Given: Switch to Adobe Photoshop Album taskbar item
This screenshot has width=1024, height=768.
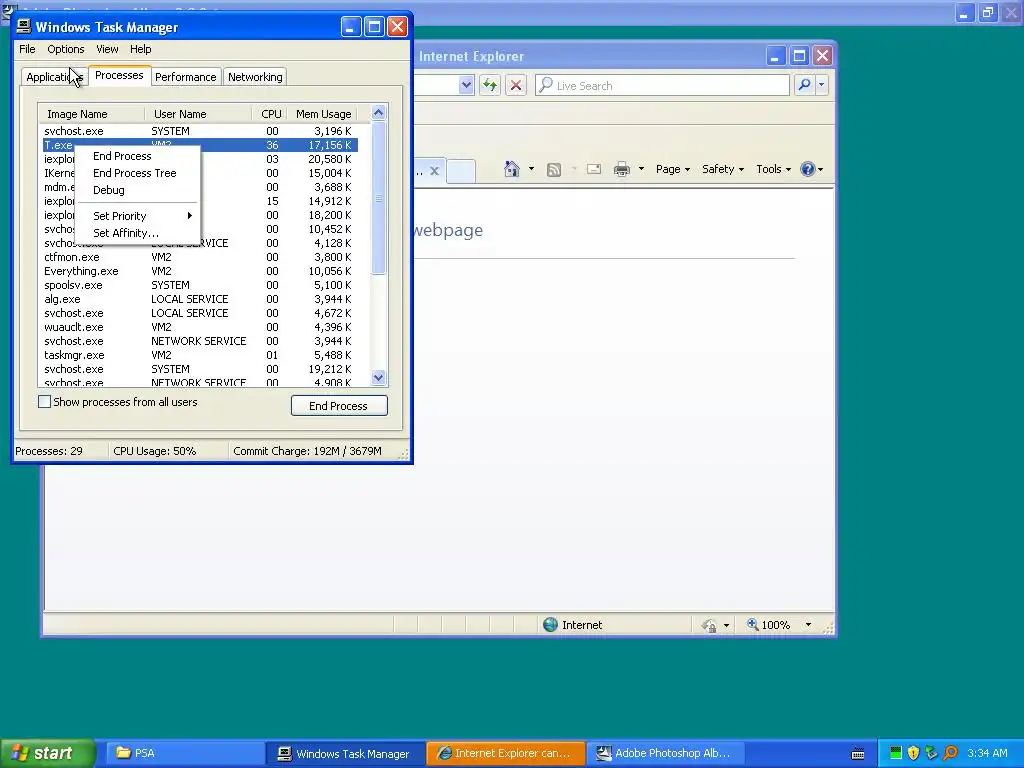Looking at the screenshot, I should [667, 754].
